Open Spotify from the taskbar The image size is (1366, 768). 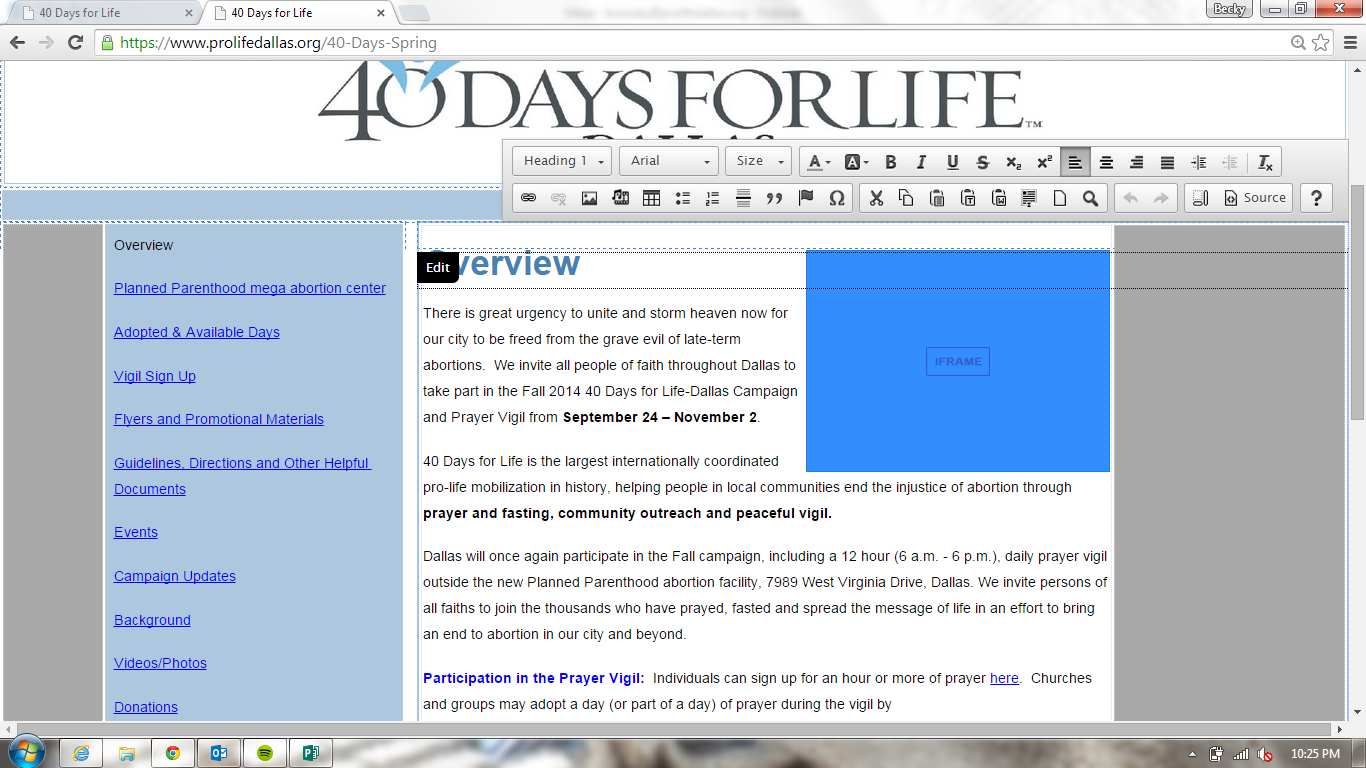click(x=265, y=753)
